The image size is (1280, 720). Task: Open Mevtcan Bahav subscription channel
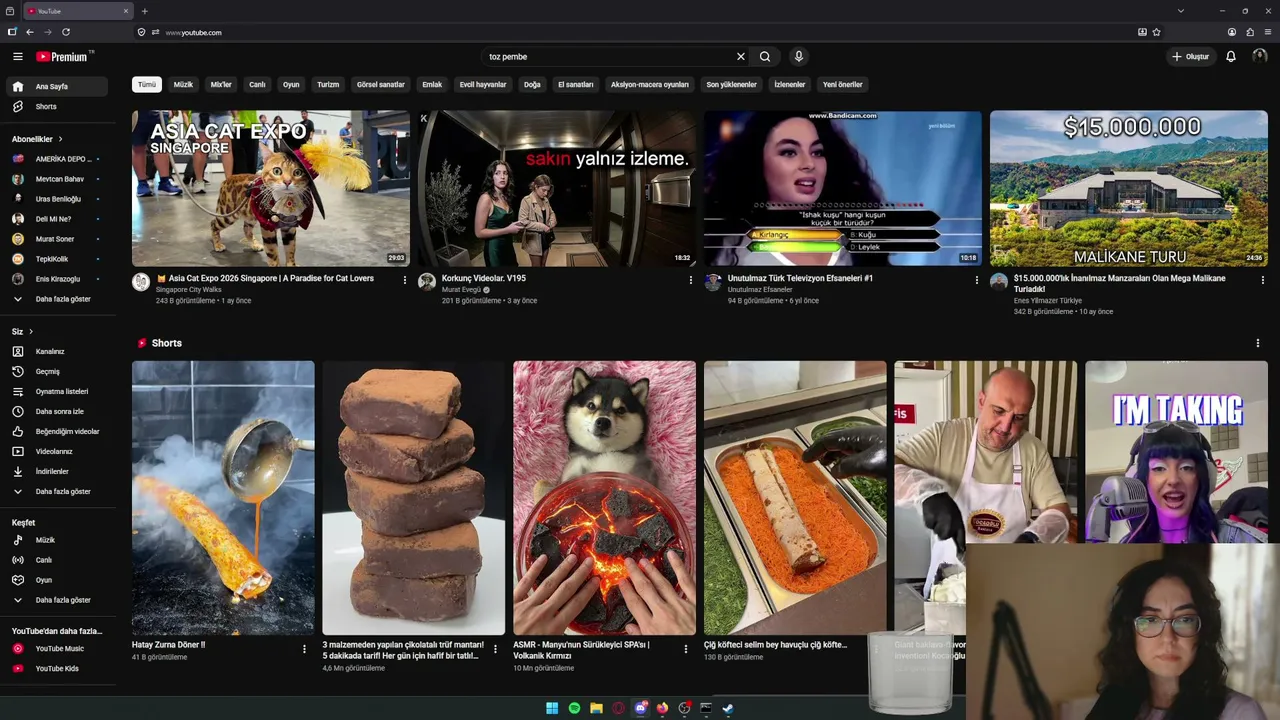[x=57, y=179]
